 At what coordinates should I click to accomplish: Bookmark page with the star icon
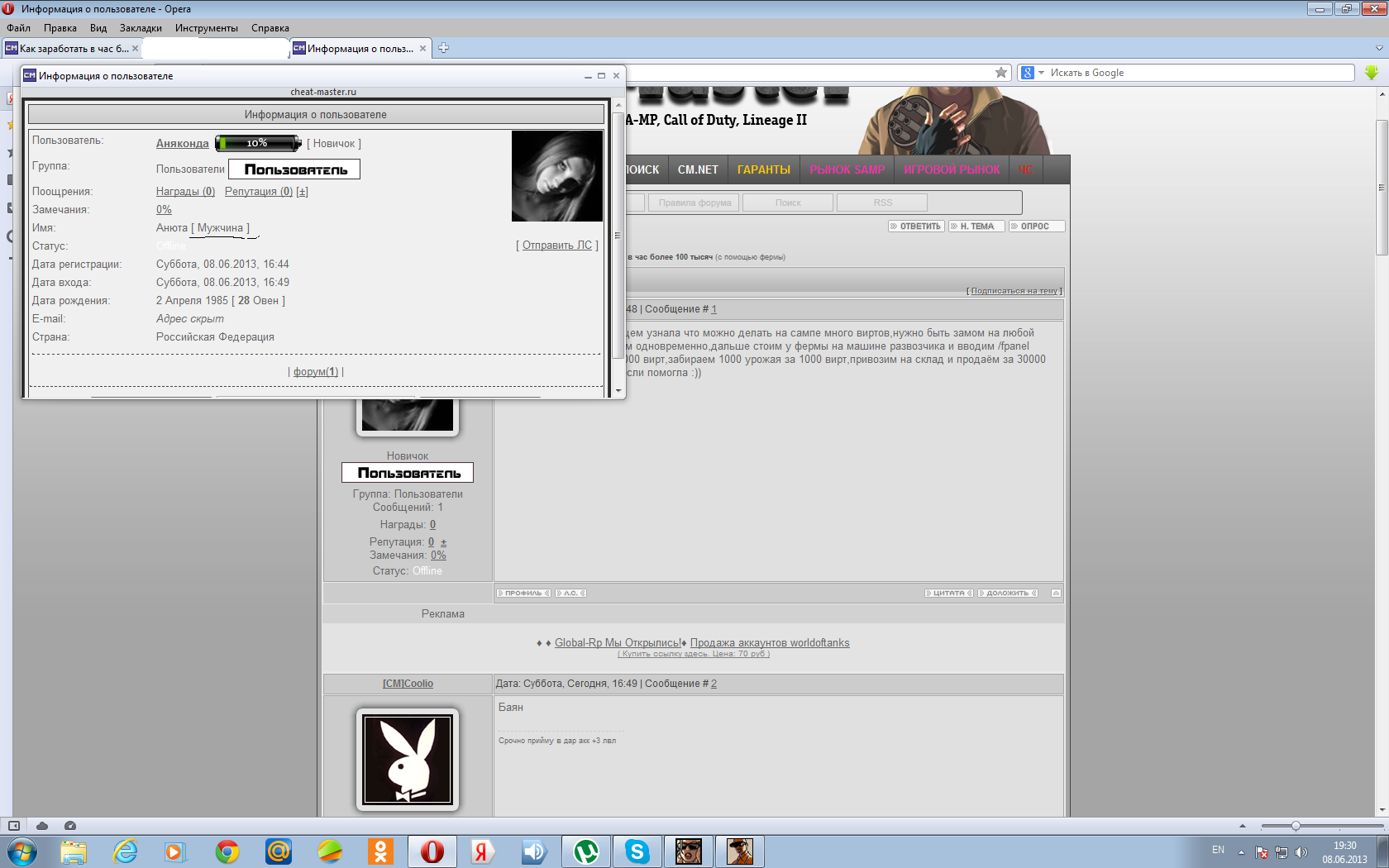[1001, 73]
